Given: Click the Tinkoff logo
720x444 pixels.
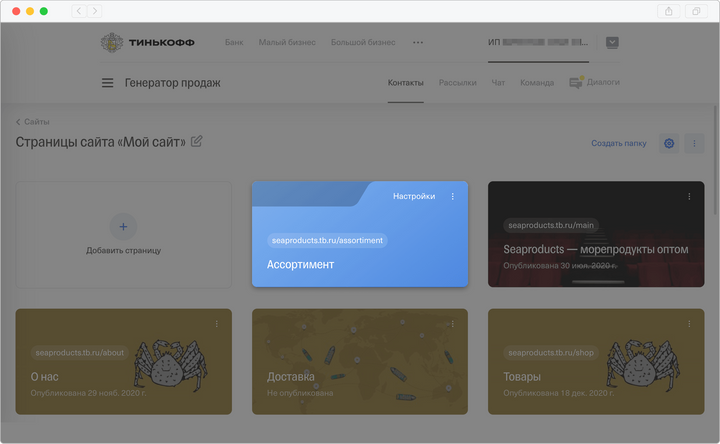Looking at the screenshot, I should 148,43.
